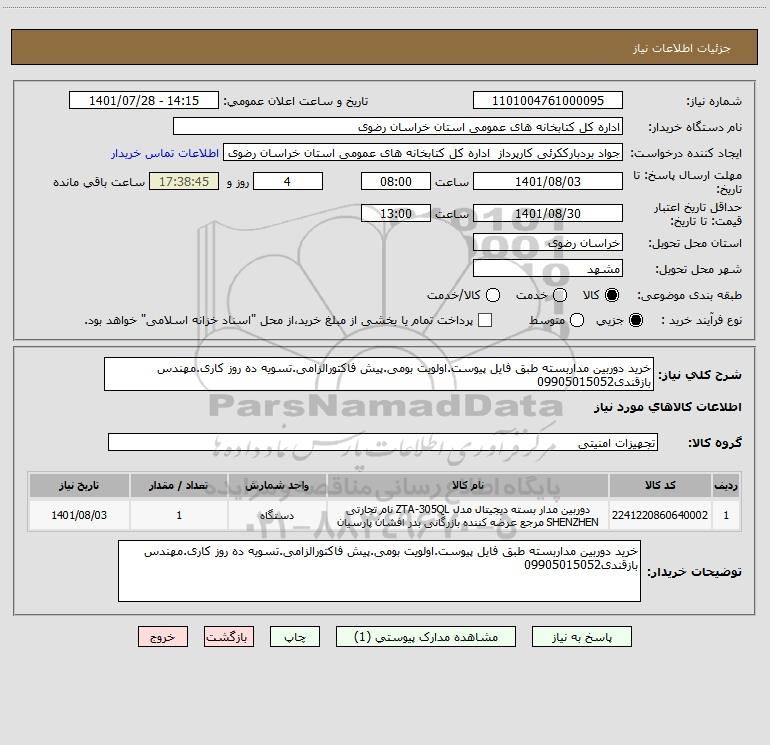Click the چاپ print button
Image resolution: width=770 pixels, height=745 pixels.
295,637
